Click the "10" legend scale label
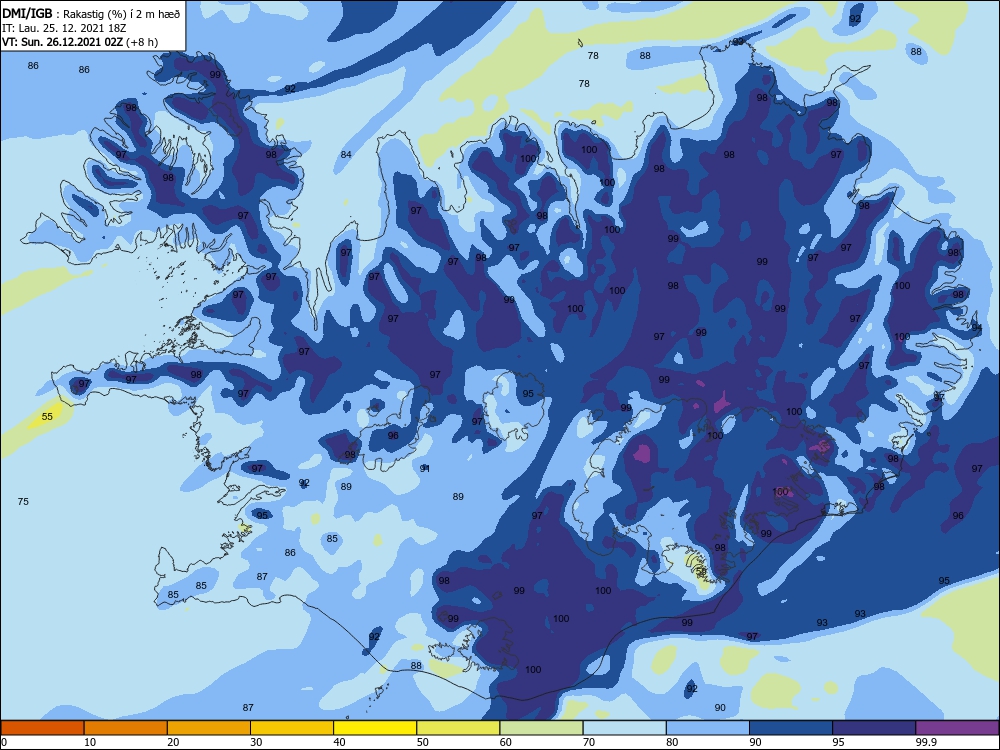Image resolution: width=1000 pixels, height=750 pixels. coord(90,742)
